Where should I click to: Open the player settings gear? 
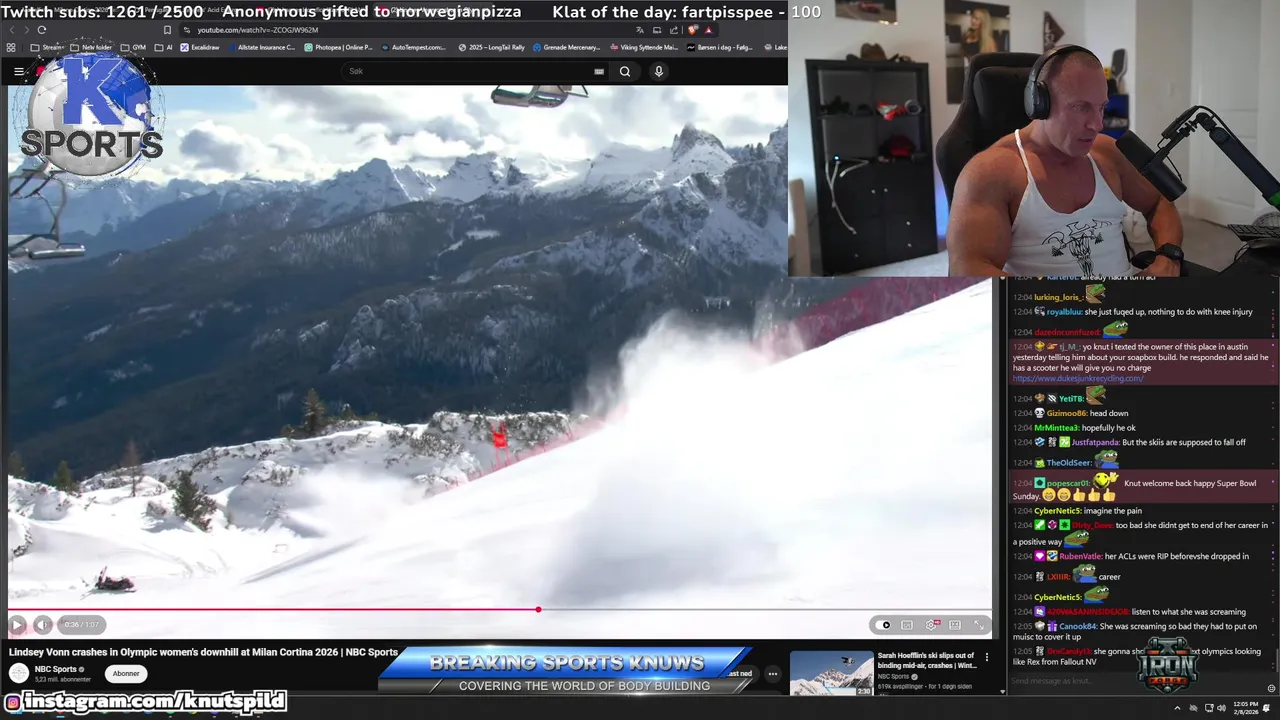[931, 625]
